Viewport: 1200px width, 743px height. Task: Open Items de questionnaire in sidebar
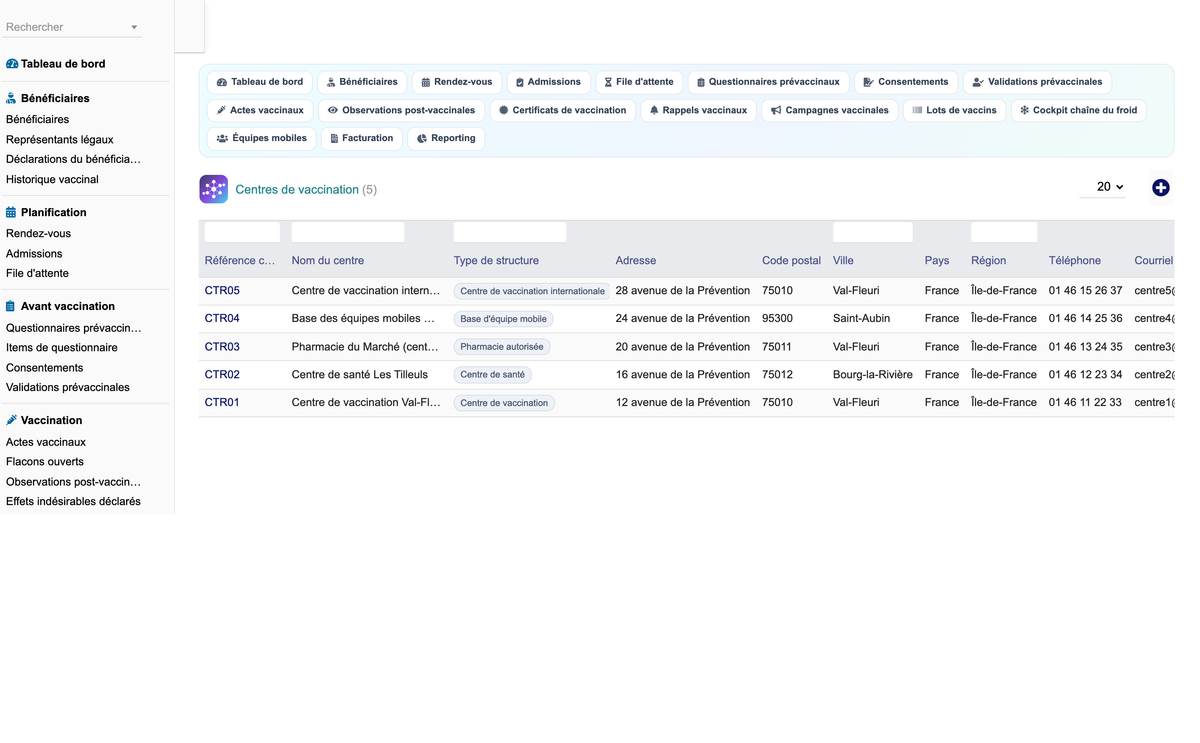[62, 347]
